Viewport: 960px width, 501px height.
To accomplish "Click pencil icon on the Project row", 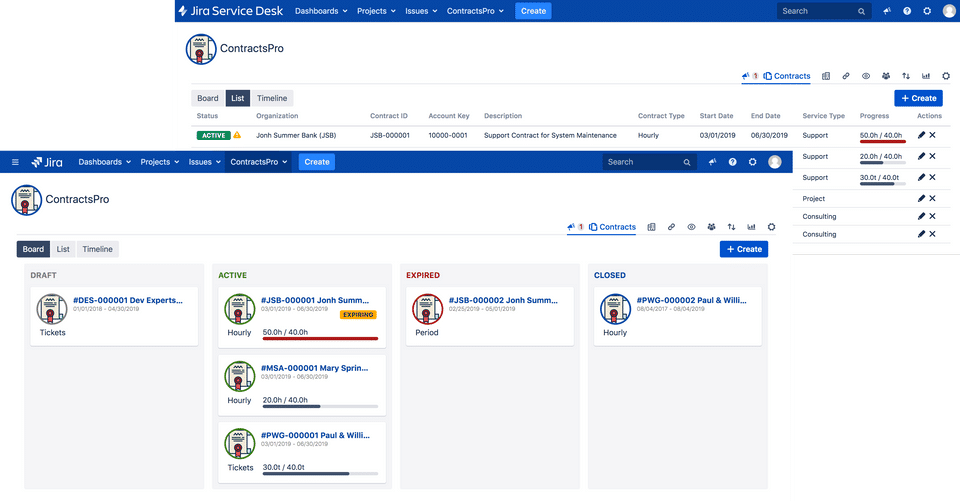I will pos(921,198).
